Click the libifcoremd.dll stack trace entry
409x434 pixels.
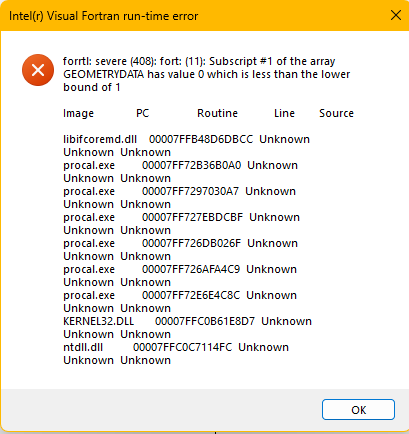[x=100, y=139]
